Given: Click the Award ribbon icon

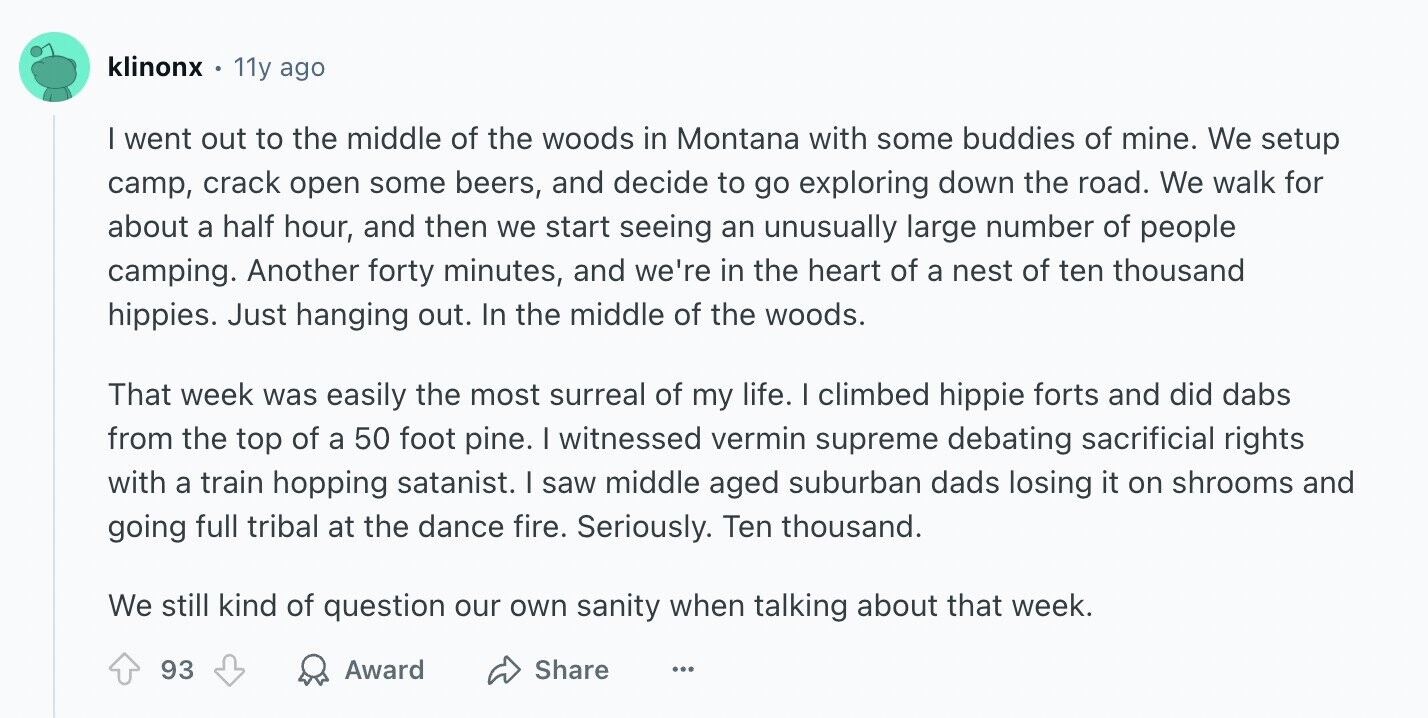Looking at the screenshot, I should tap(314, 670).
